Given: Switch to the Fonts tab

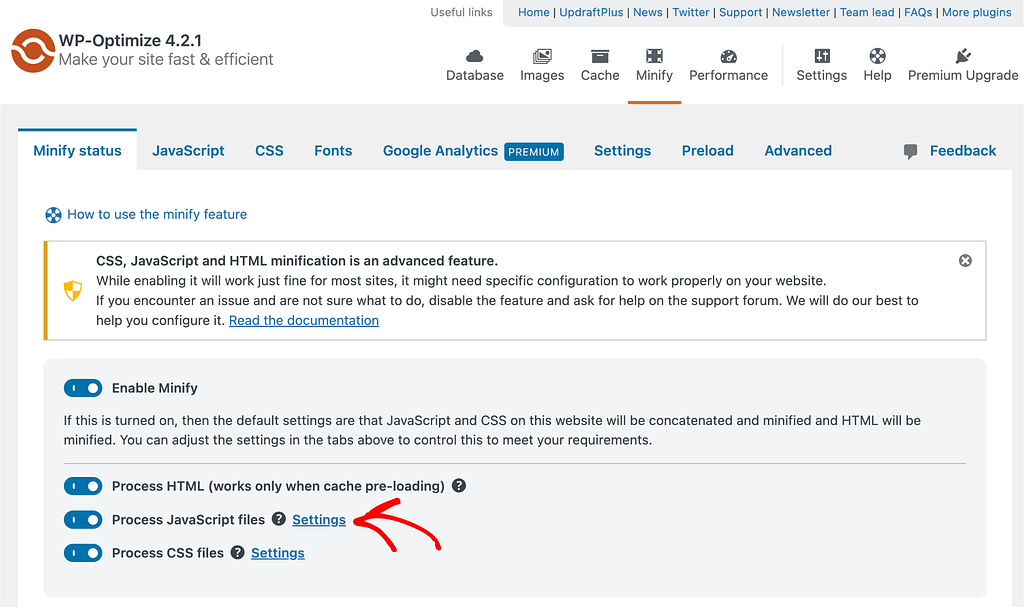Looking at the screenshot, I should pos(333,151).
